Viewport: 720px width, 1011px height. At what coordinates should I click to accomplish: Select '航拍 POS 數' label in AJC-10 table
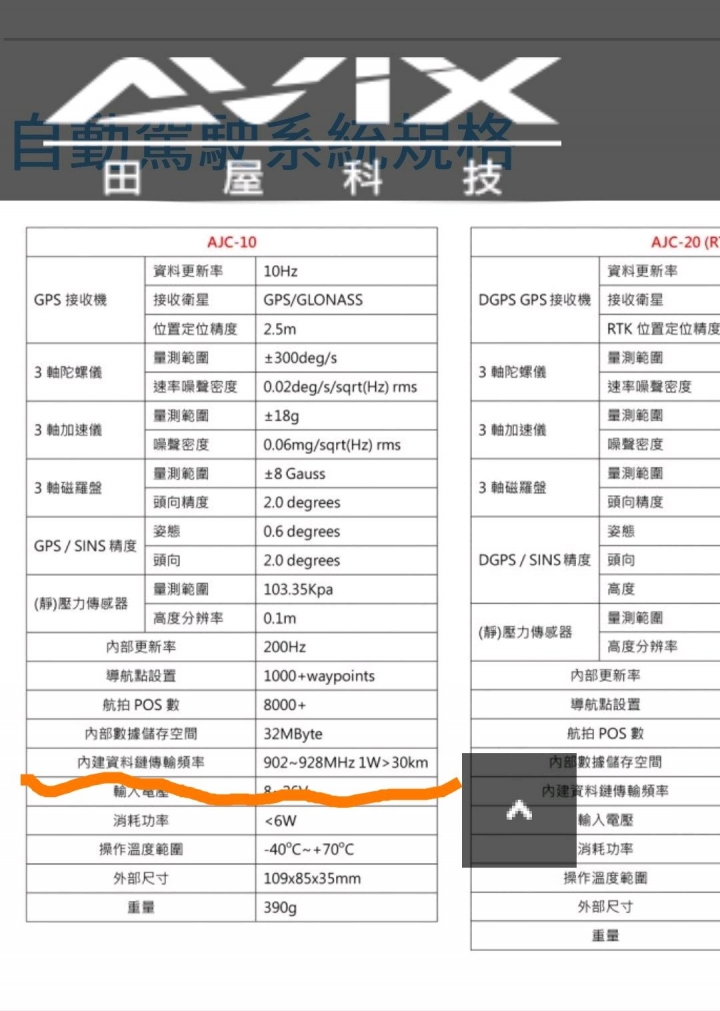click(141, 705)
